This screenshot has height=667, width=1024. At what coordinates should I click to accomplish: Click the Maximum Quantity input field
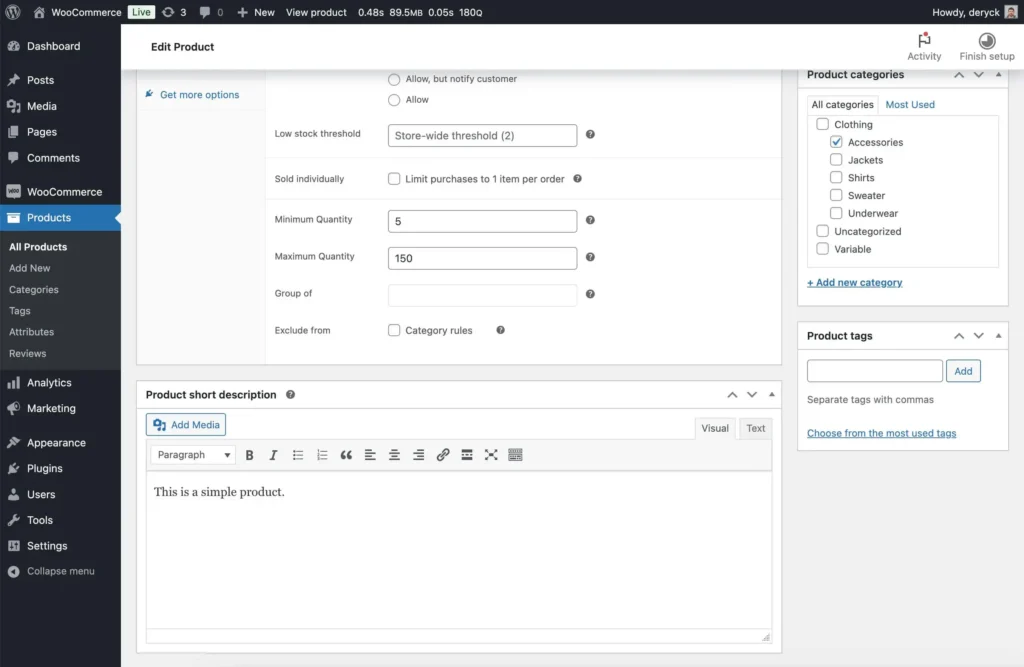coord(482,258)
